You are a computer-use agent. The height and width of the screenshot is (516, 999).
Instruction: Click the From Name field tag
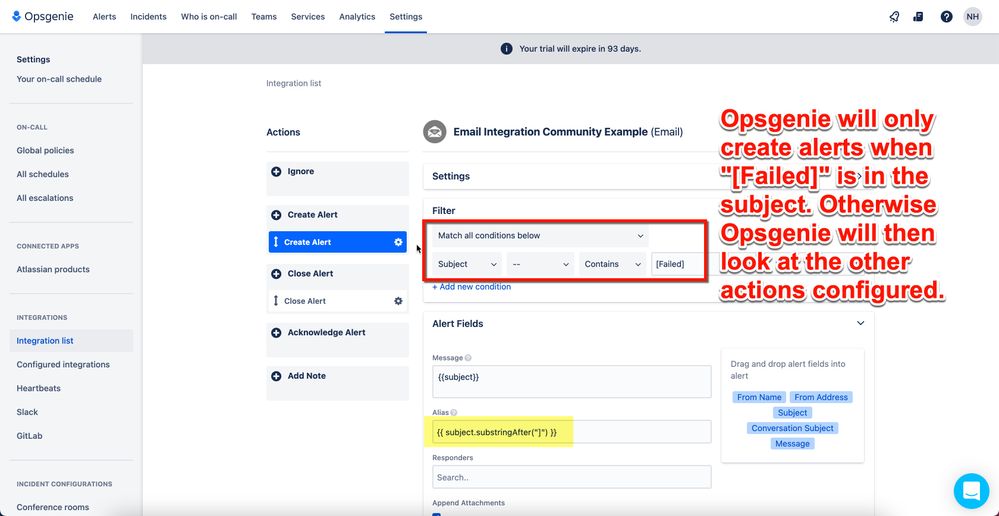click(759, 397)
